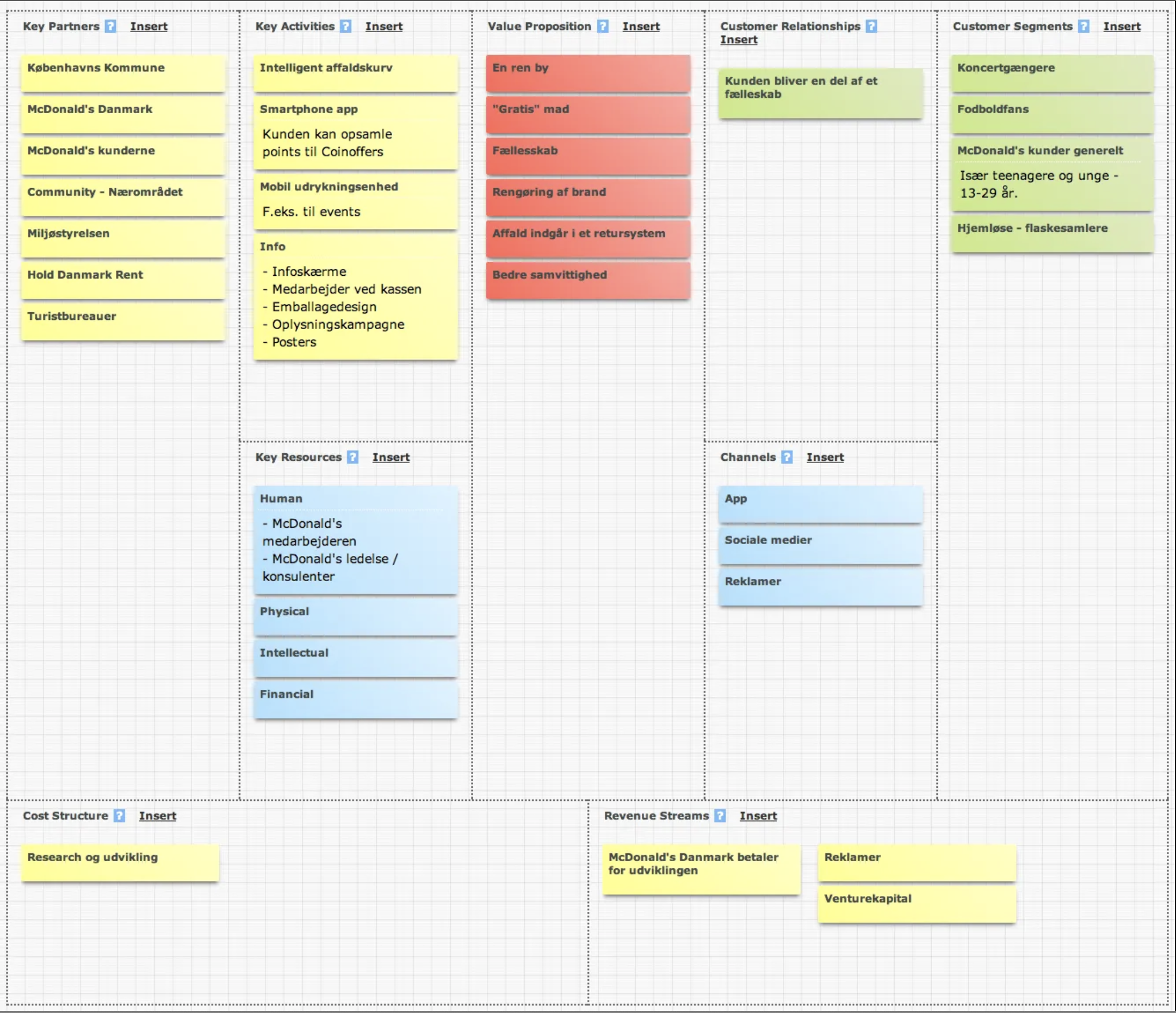This screenshot has height=1013, width=1176.
Task: Open the Key Resources help icon
Action: pyautogui.click(x=352, y=457)
